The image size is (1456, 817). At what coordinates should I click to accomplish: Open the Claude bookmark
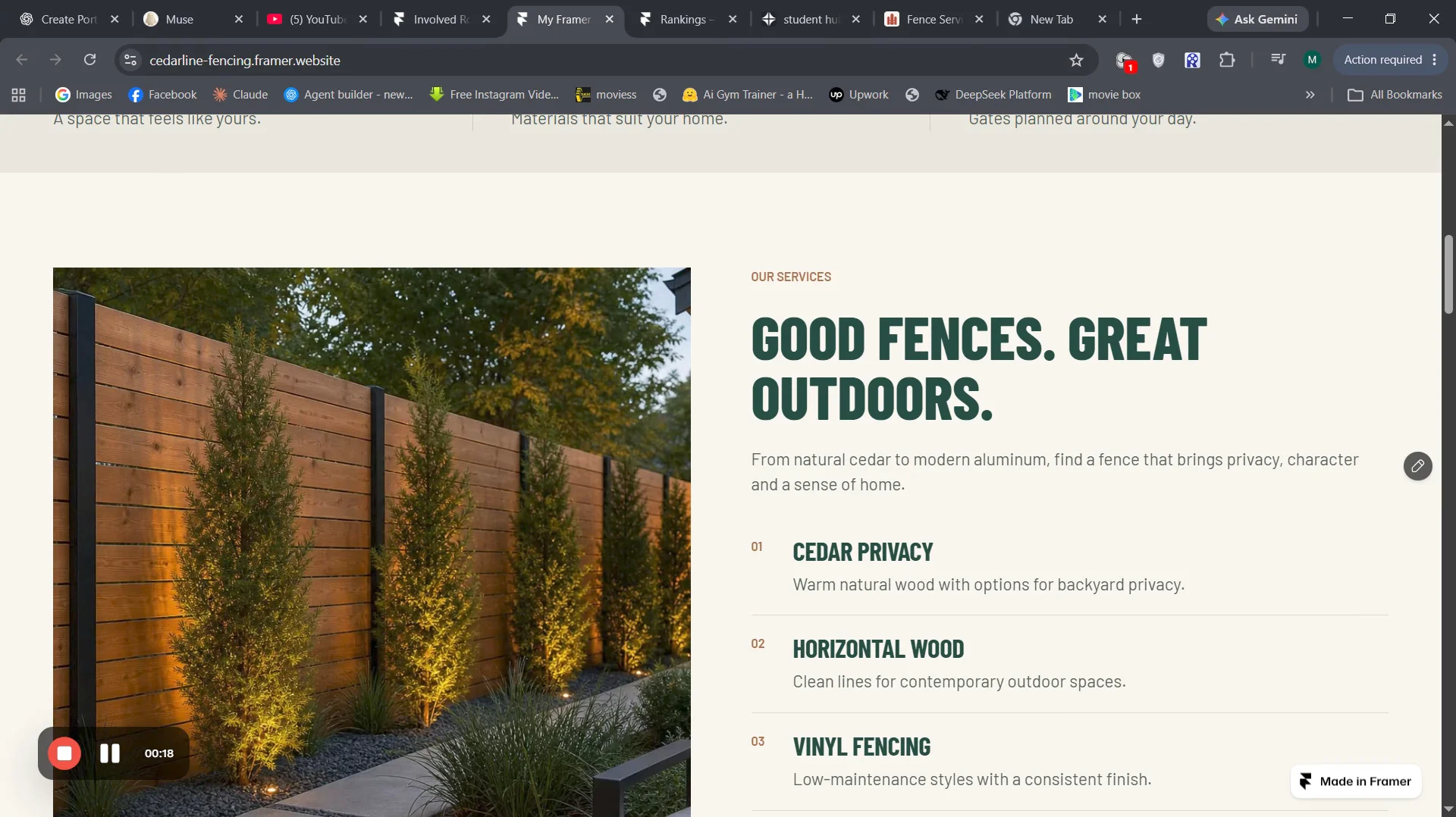coord(240,95)
